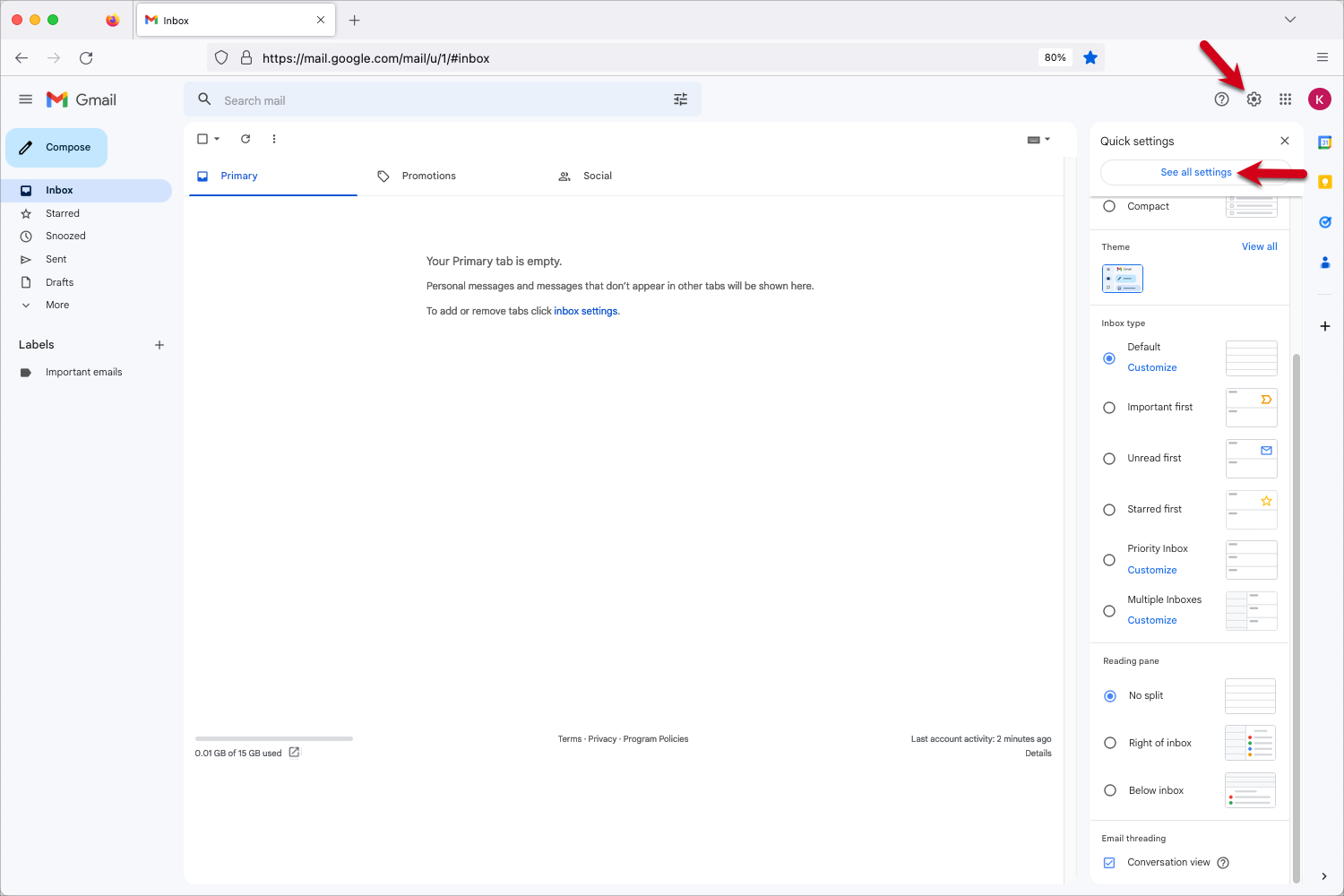The image size is (1344, 896).
Task: List all tabs dropdown in Firefox
Action: pyautogui.click(x=1290, y=20)
